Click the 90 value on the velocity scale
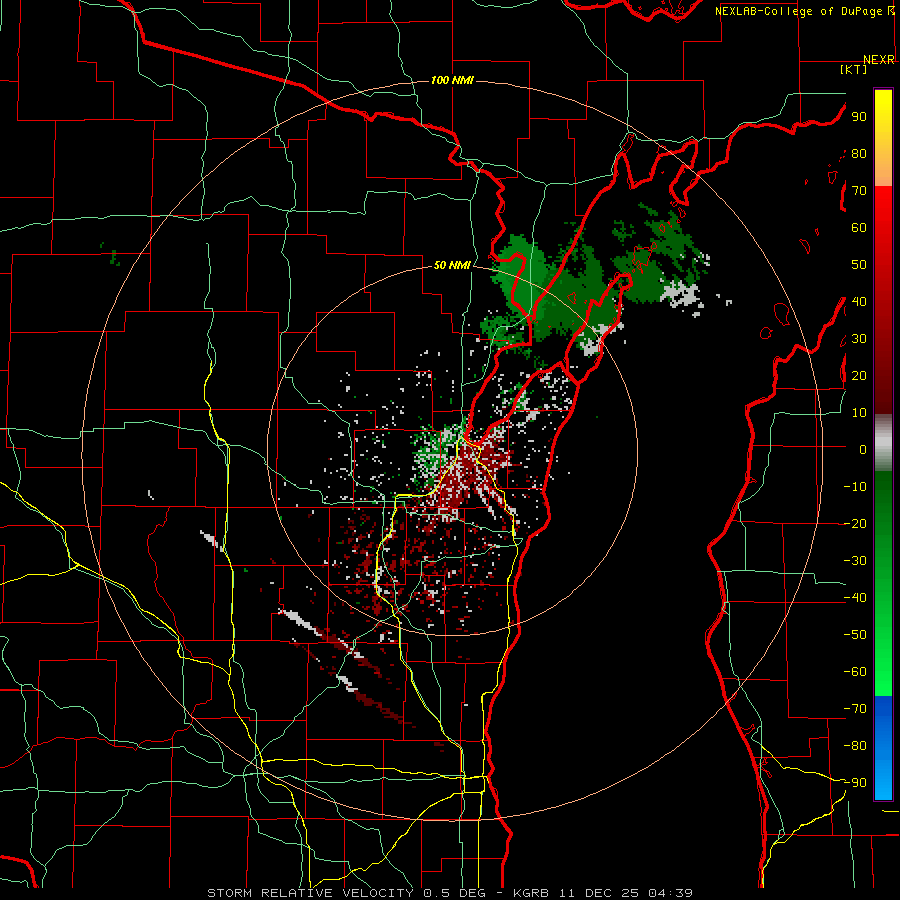This screenshot has width=900, height=900. [859, 117]
